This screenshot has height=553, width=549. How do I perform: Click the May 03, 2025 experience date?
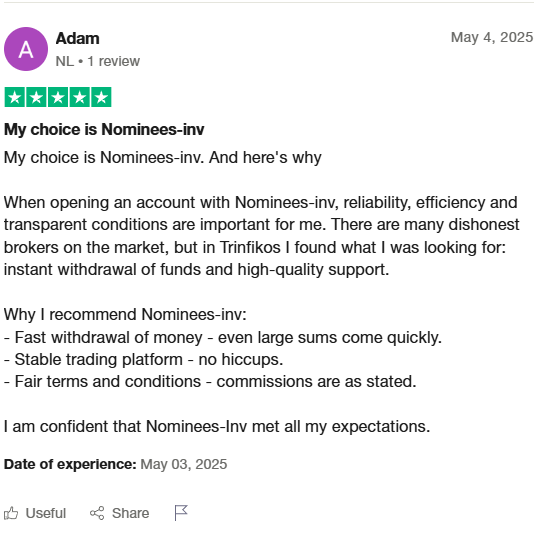[x=184, y=464]
